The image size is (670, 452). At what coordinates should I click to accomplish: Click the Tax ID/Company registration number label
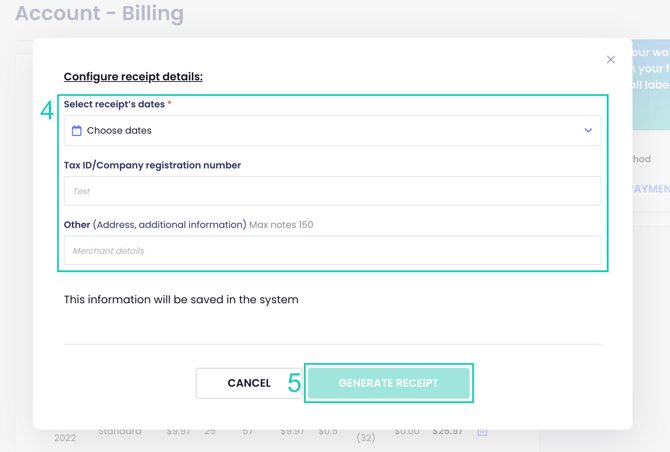152,165
